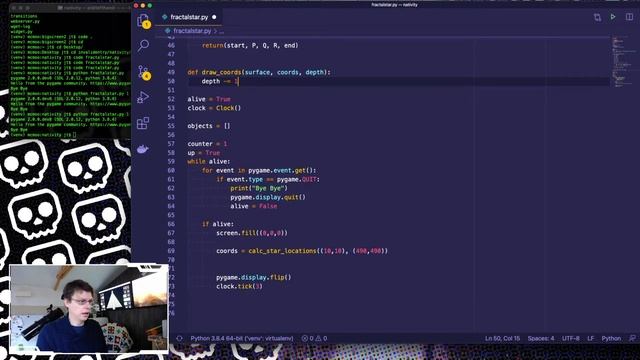Open the Docker whale view
Screen dimensions: 640x360
click(142, 149)
